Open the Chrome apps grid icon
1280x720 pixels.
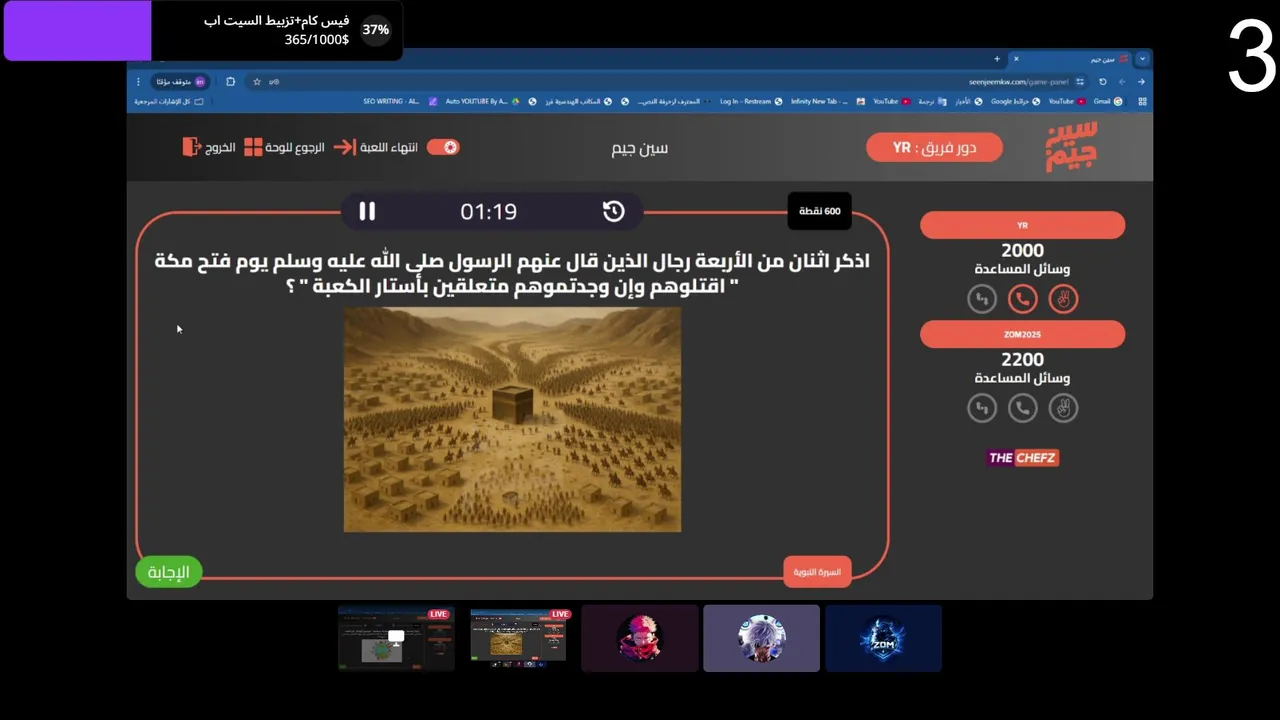point(1142,101)
